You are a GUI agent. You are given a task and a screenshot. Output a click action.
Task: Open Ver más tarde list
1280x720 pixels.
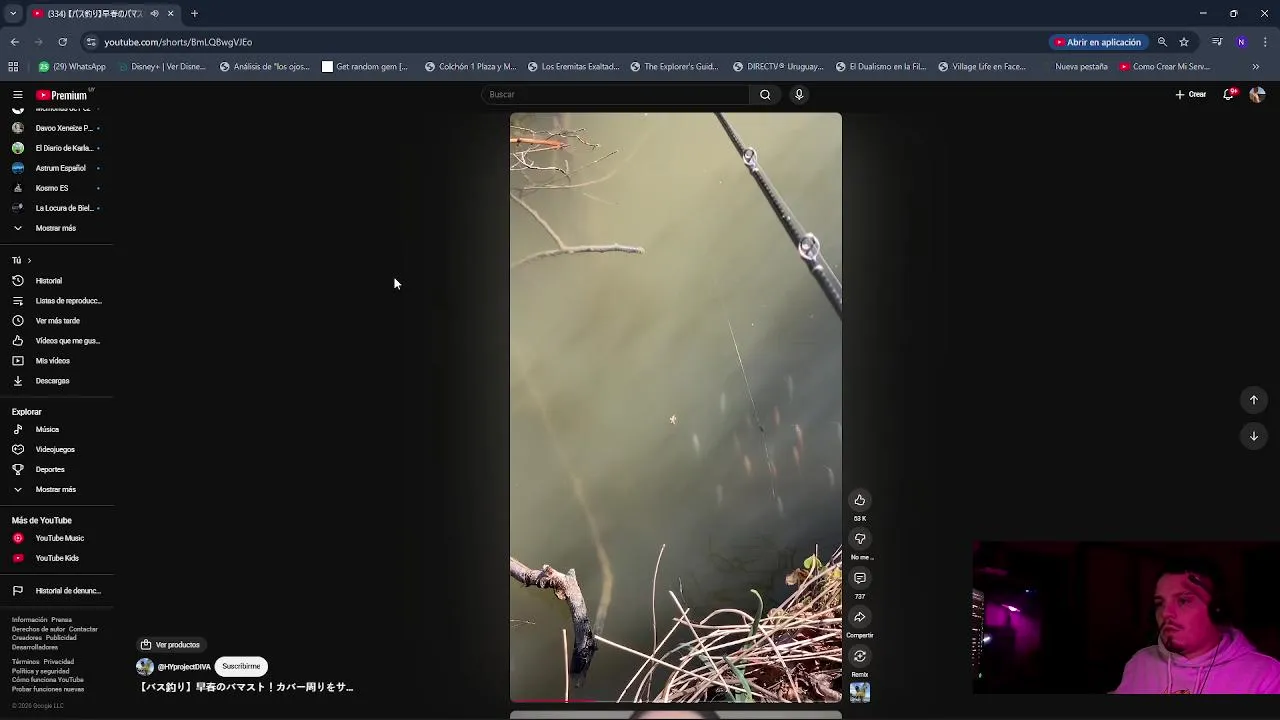pos(57,321)
